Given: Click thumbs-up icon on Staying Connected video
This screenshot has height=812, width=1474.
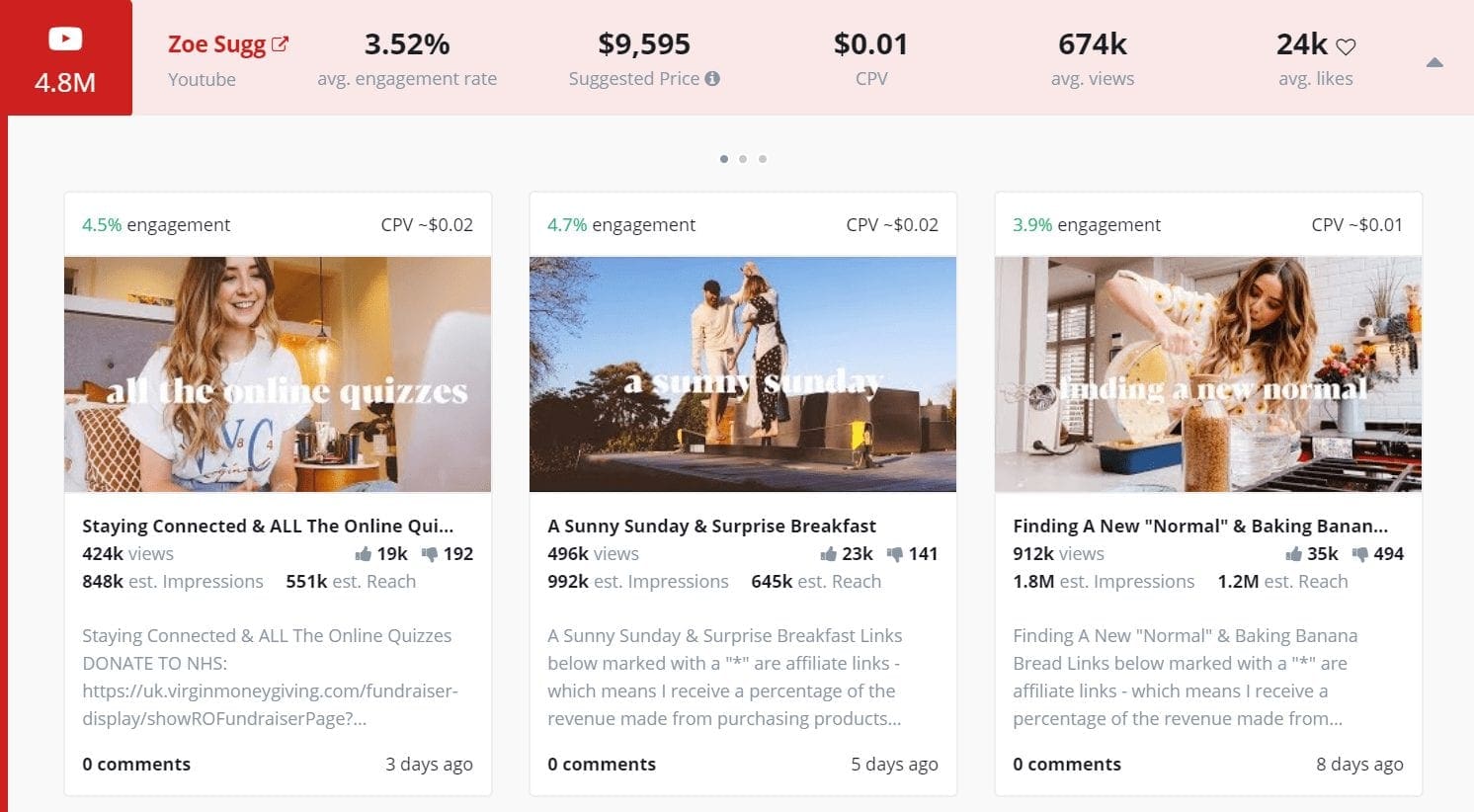Looking at the screenshot, I should click(x=364, y=554).
